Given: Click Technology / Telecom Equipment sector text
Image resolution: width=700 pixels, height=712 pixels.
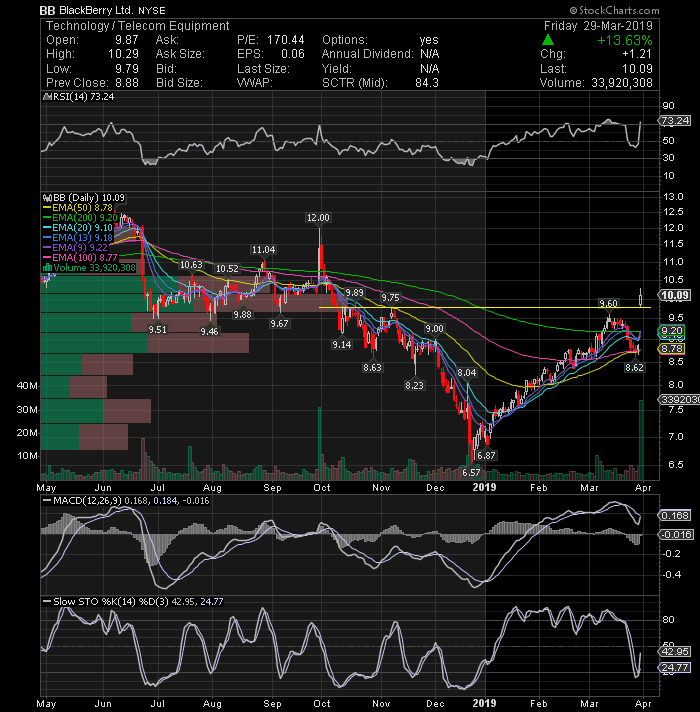Looking at the screenshot, I should coord(137,26).
